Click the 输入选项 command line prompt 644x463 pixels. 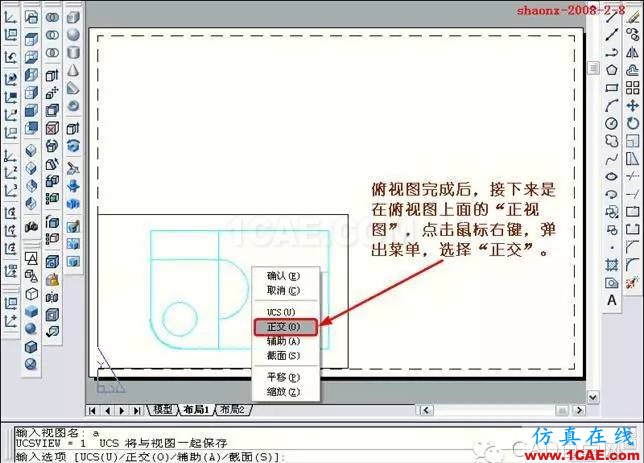pos(150,457)
